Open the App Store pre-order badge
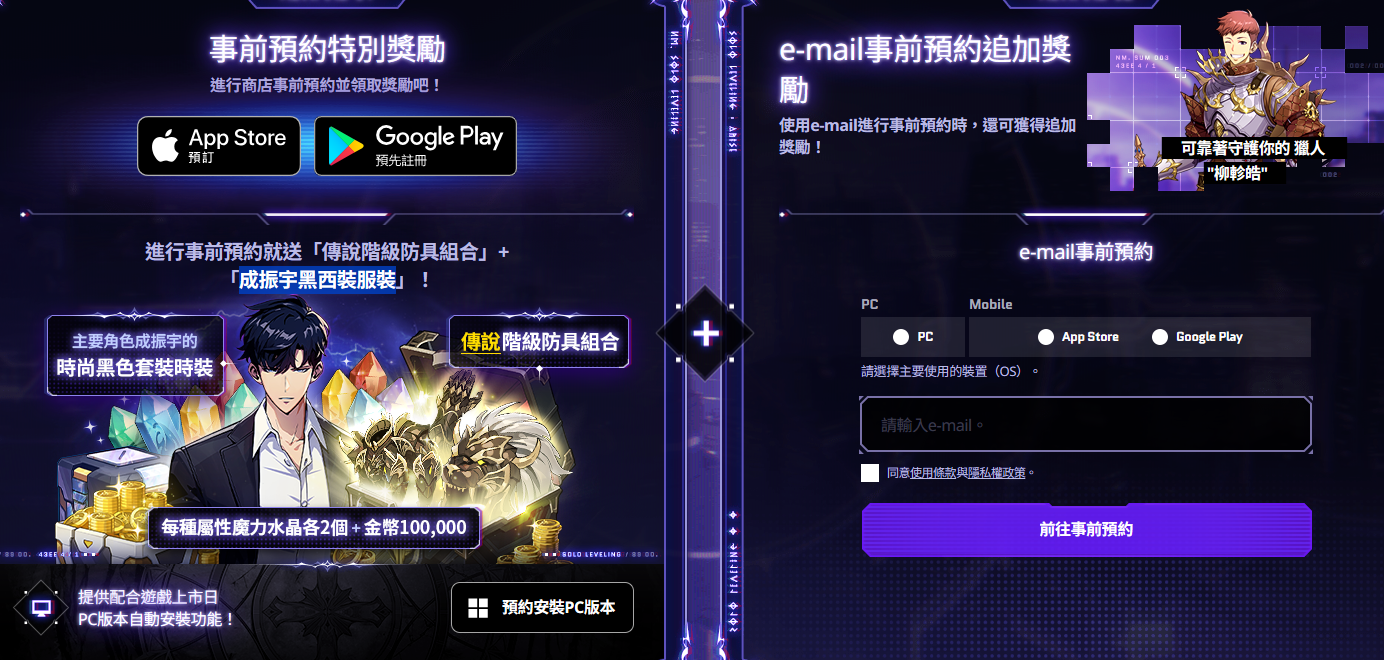Viewport: 1384px width, 660px height. pyautogui.click(x=219, y=146)
